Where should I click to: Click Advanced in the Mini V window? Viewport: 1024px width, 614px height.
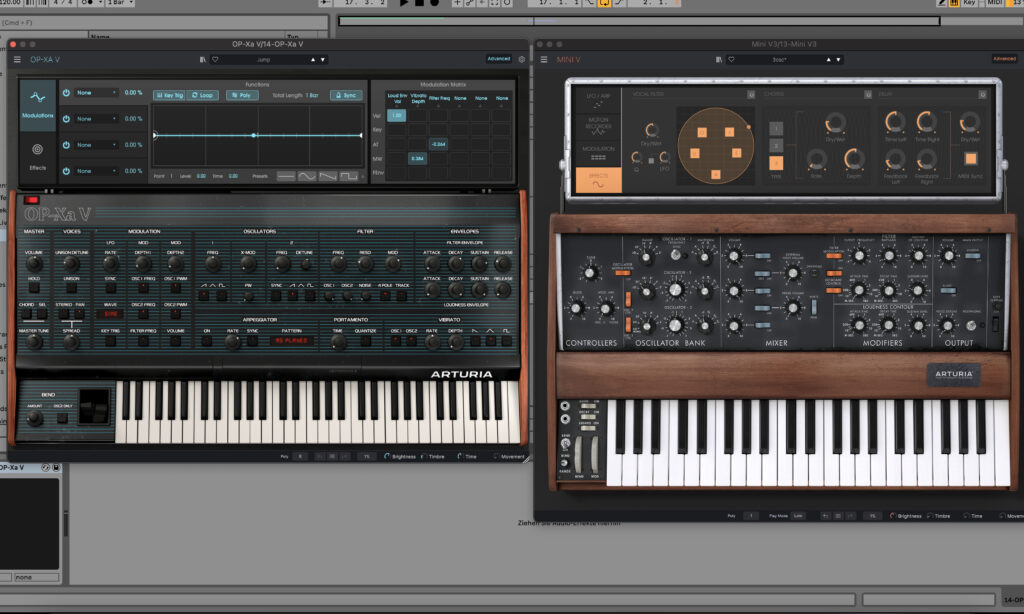1004,59
